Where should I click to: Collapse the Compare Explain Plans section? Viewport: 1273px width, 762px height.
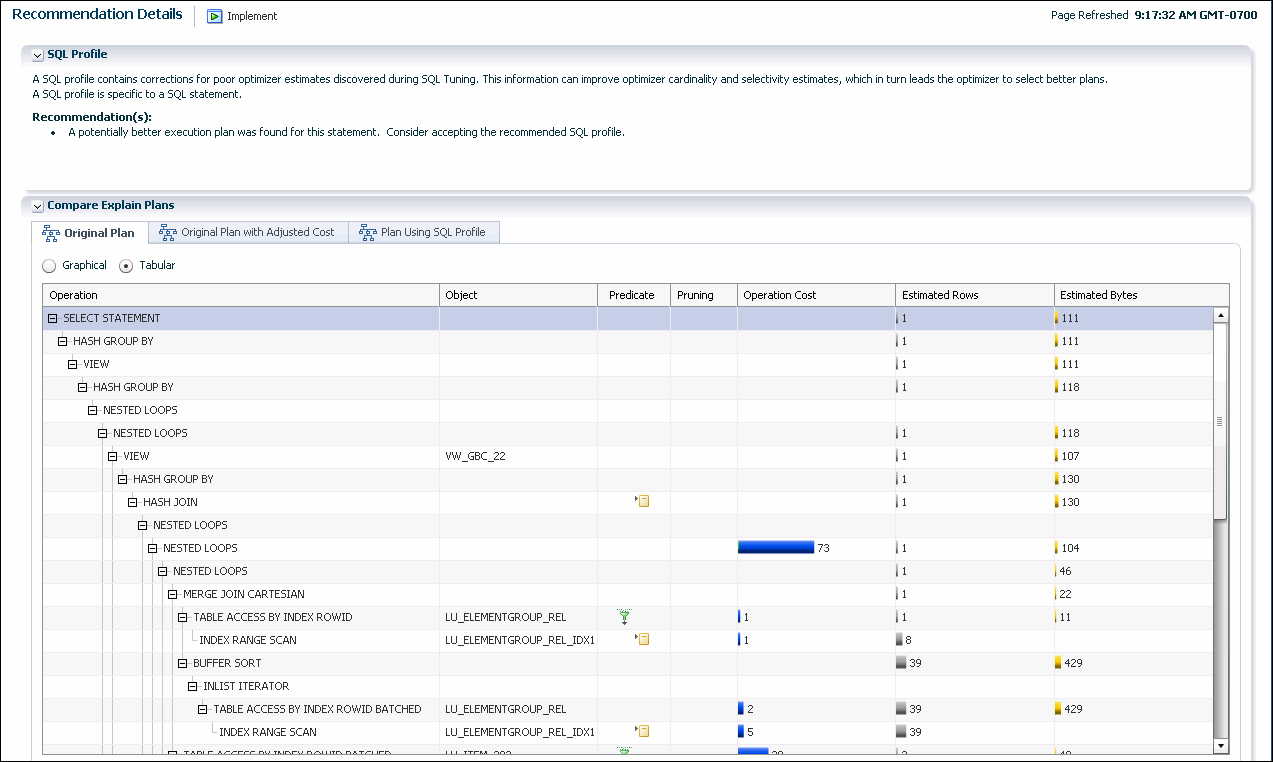pyautogui.click(x=38, y=206)
